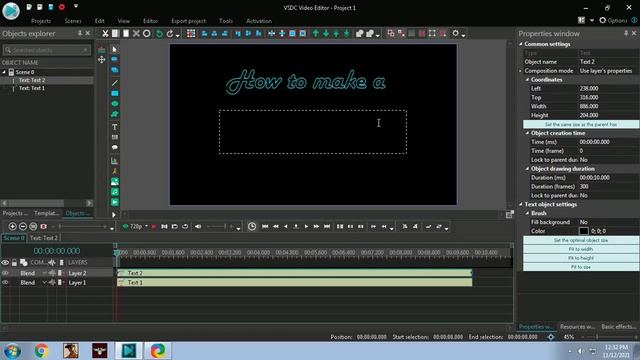Toggle the audio waveform for Layer 1
The height and width of the screenshot is (360, 640).
point(52,282)
